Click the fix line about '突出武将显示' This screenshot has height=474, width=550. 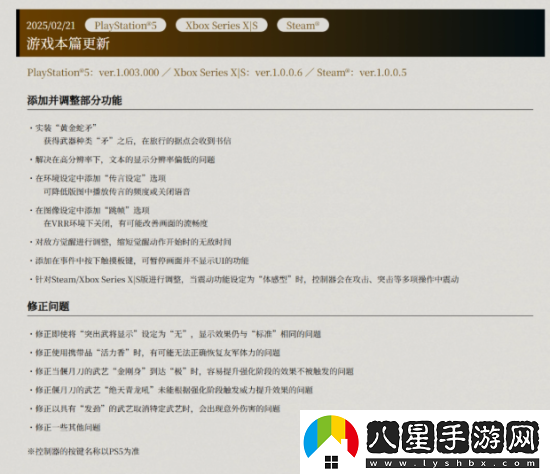coord(175,334)
